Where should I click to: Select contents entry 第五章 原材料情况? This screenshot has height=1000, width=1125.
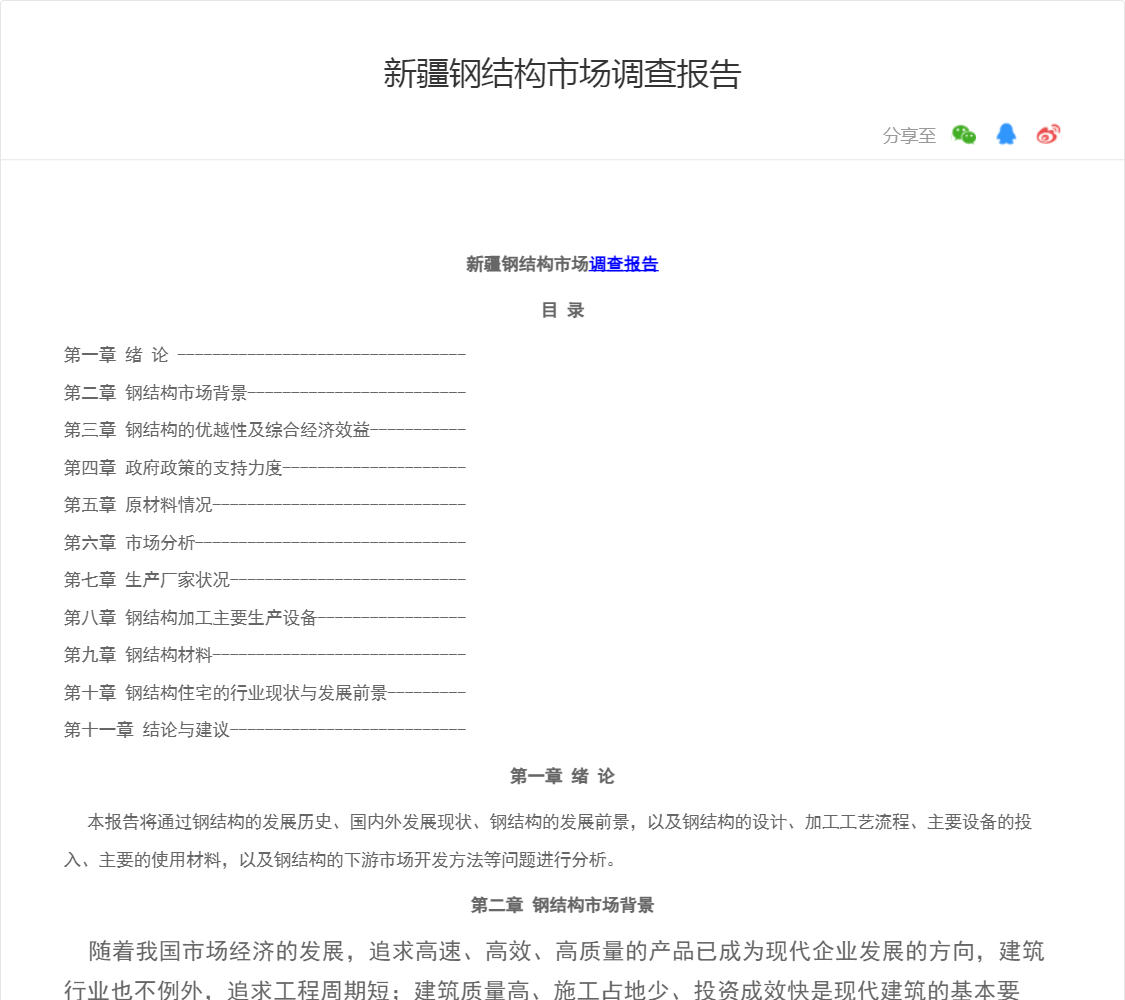pos(265,505)
